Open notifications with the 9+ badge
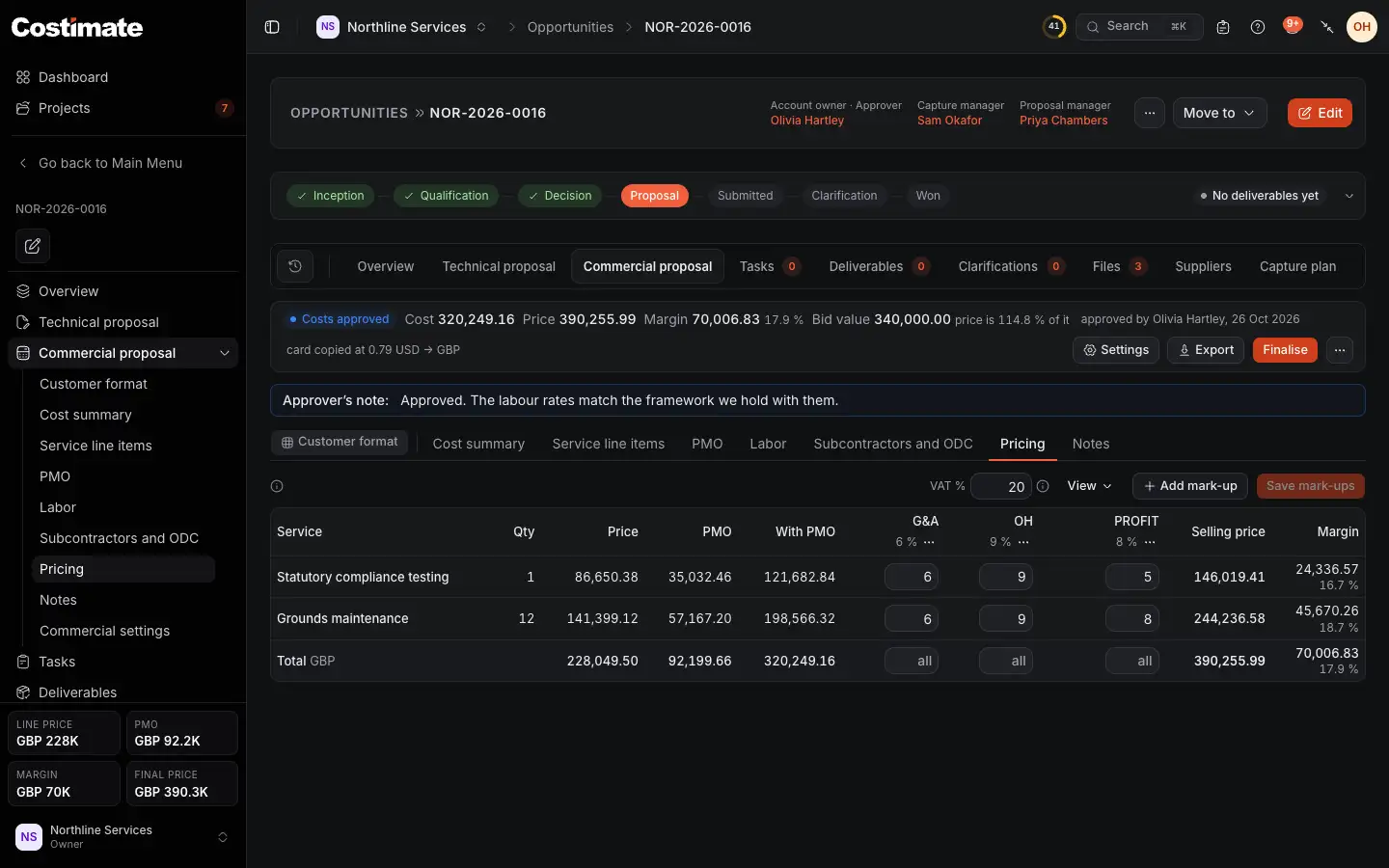1389x868 pixels. 1293,26
